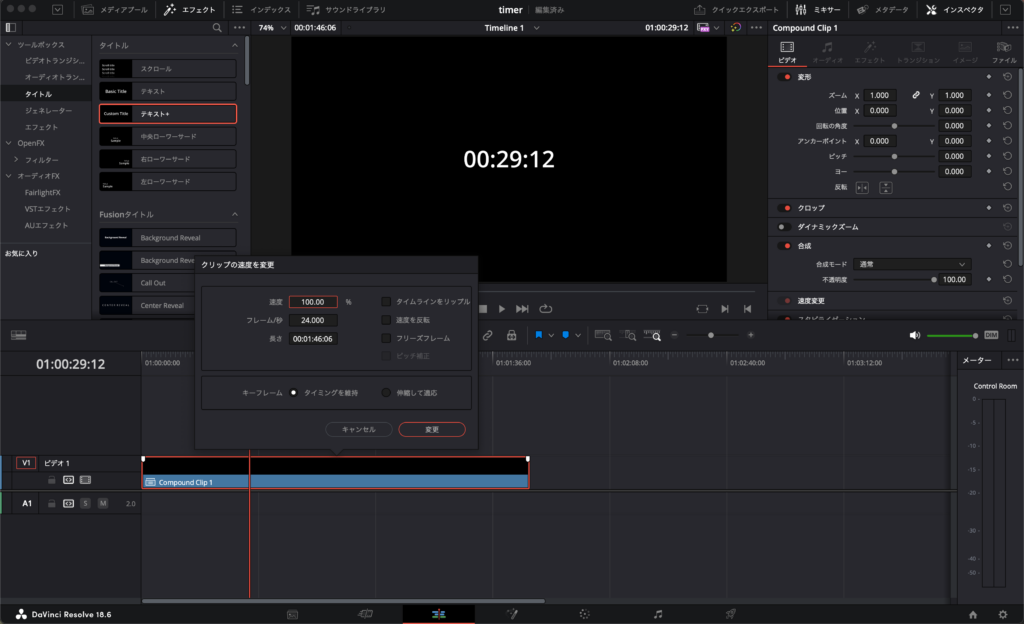The height and width of the screenshot is (624, 1024).
Task: Toggle the ダイナミックズーム switch on
Action: tap(784, 227)
